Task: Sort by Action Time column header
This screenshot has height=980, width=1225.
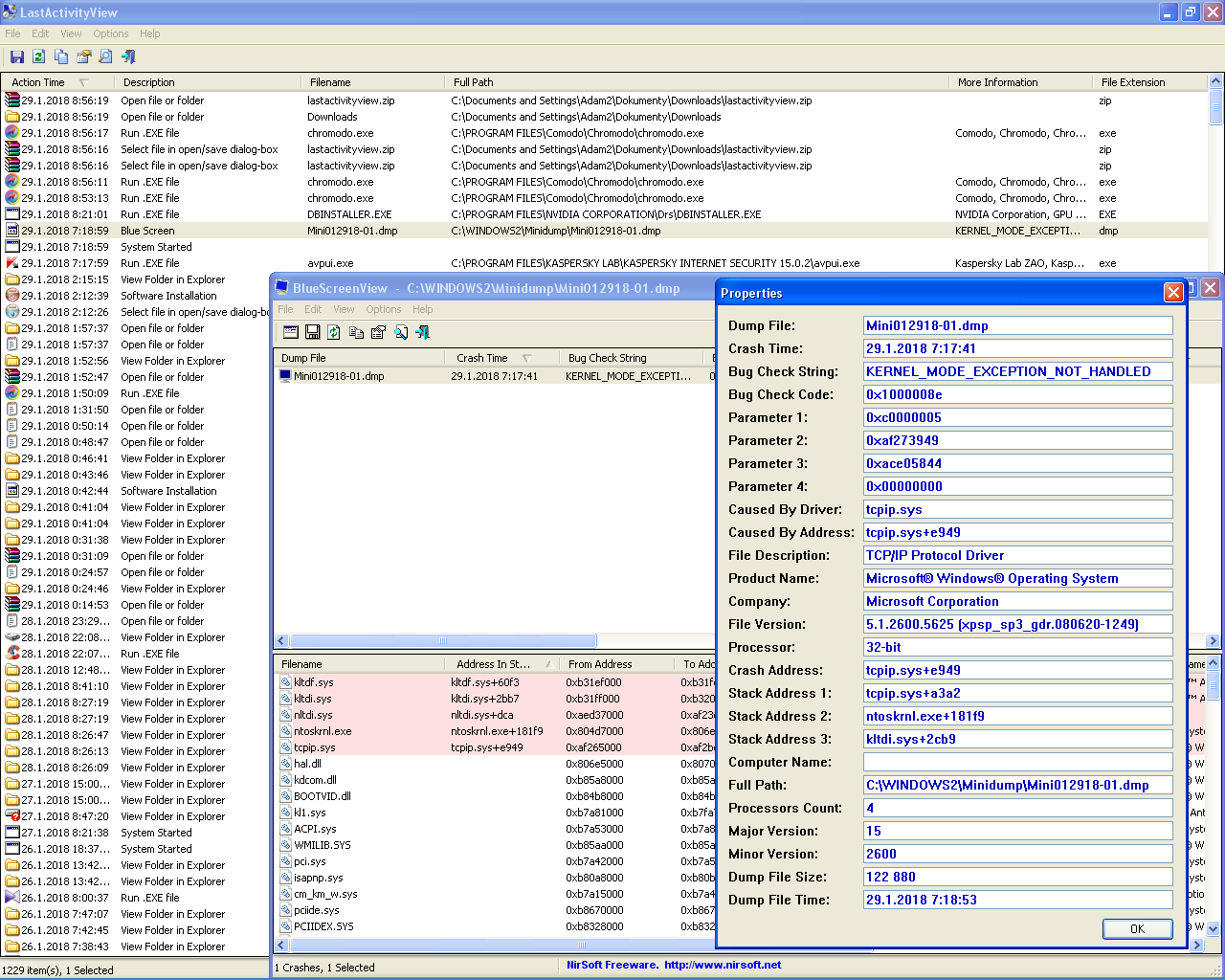Action: coord(38,82)
